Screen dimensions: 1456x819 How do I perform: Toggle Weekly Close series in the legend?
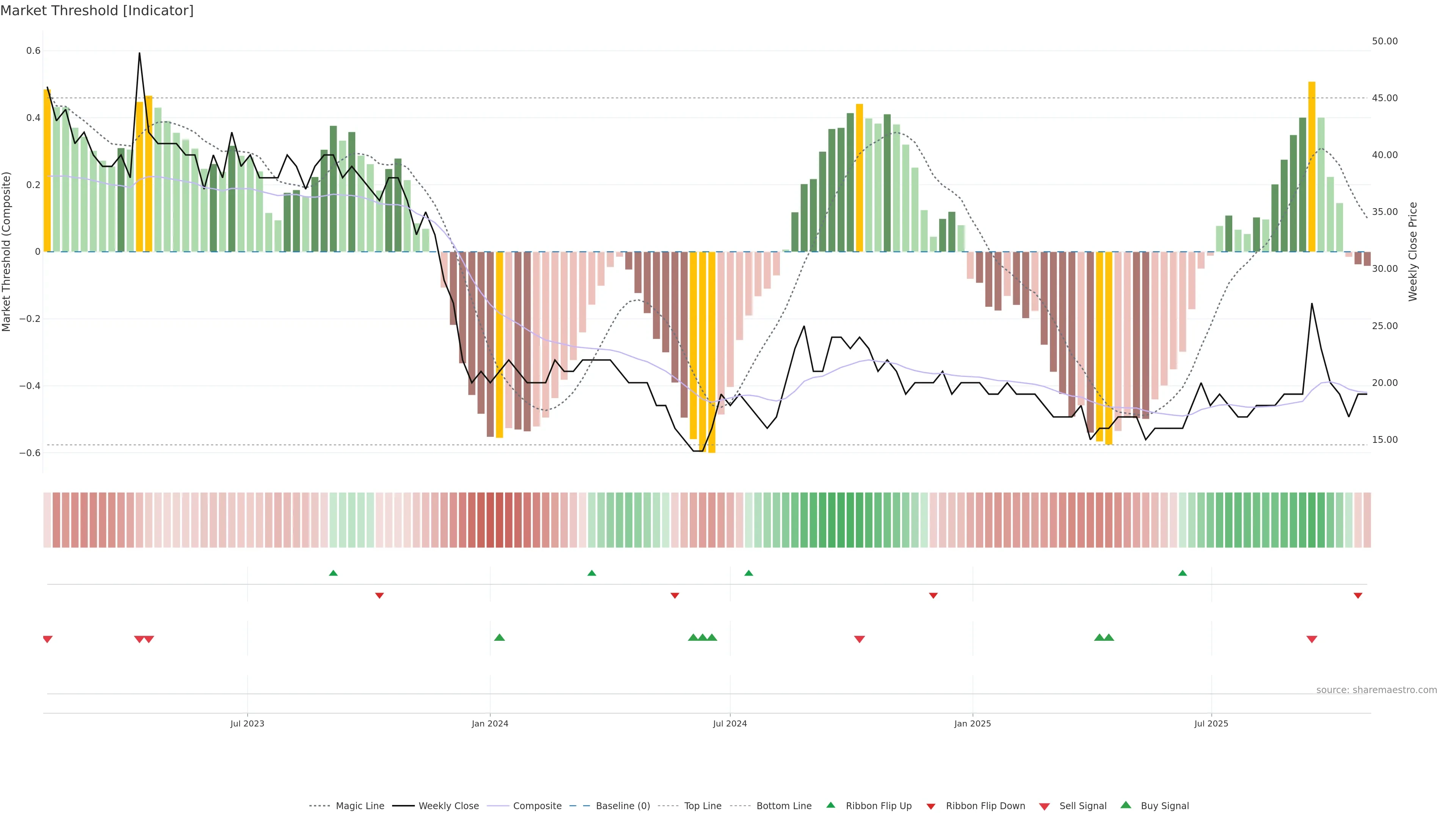pos(448,806)
